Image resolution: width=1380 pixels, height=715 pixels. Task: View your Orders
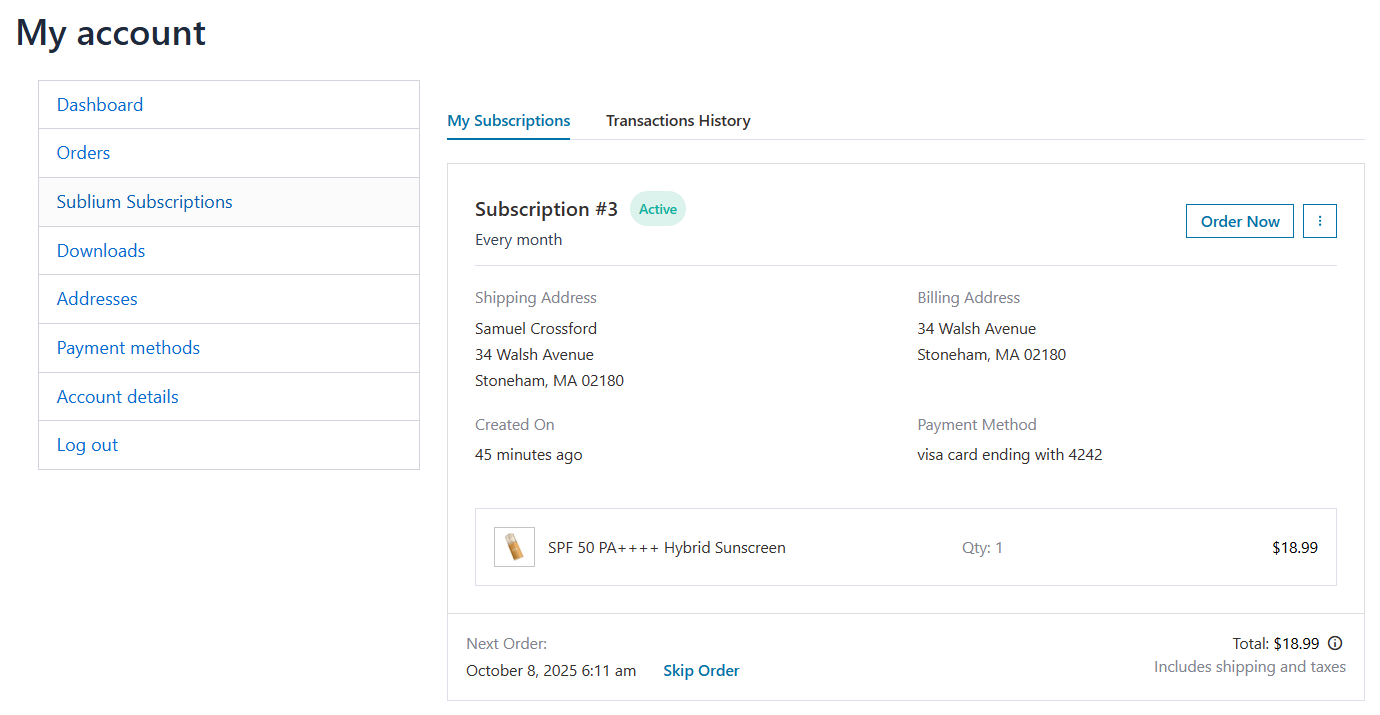pos(83,152)
